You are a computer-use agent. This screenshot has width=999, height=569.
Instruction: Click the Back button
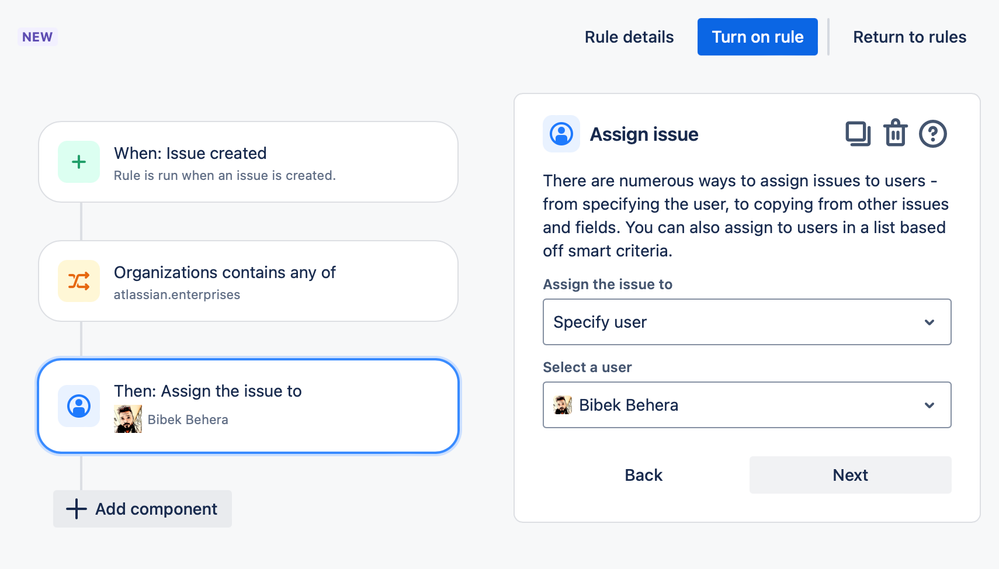[643, 475]
